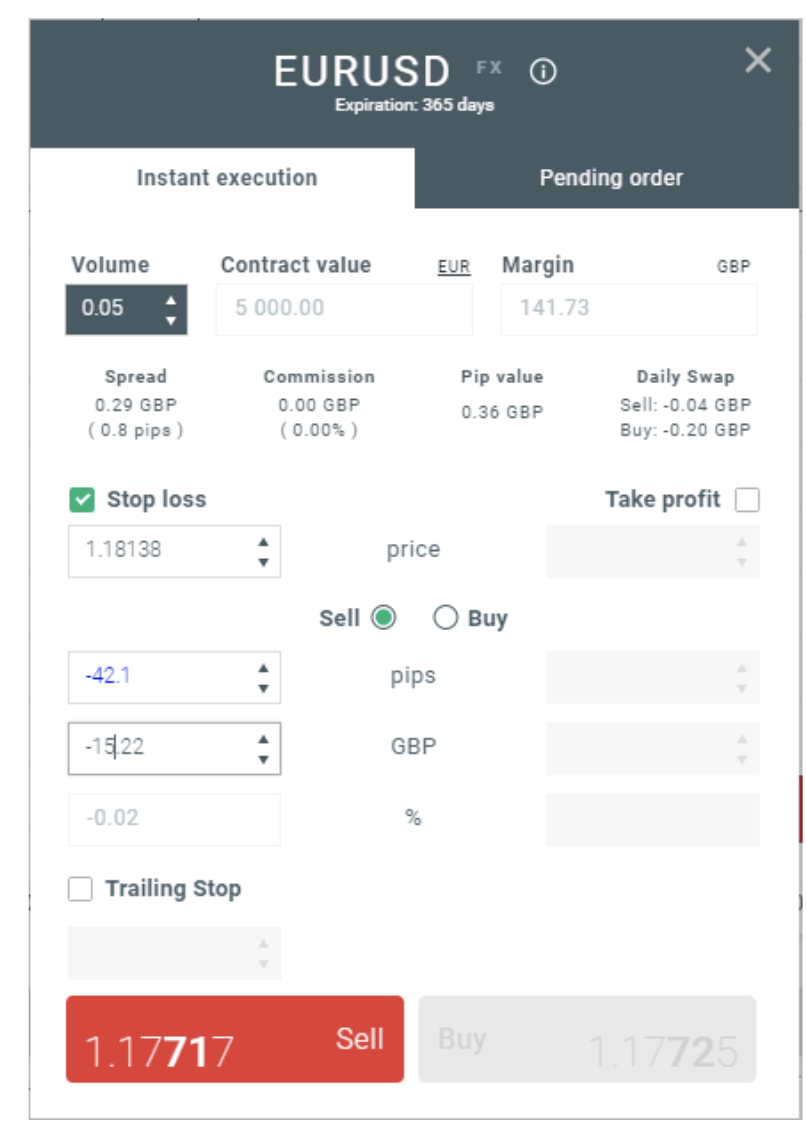Uncheck the Stop loss checkbox
This screenshot has height=1130, width=806.
82,499
